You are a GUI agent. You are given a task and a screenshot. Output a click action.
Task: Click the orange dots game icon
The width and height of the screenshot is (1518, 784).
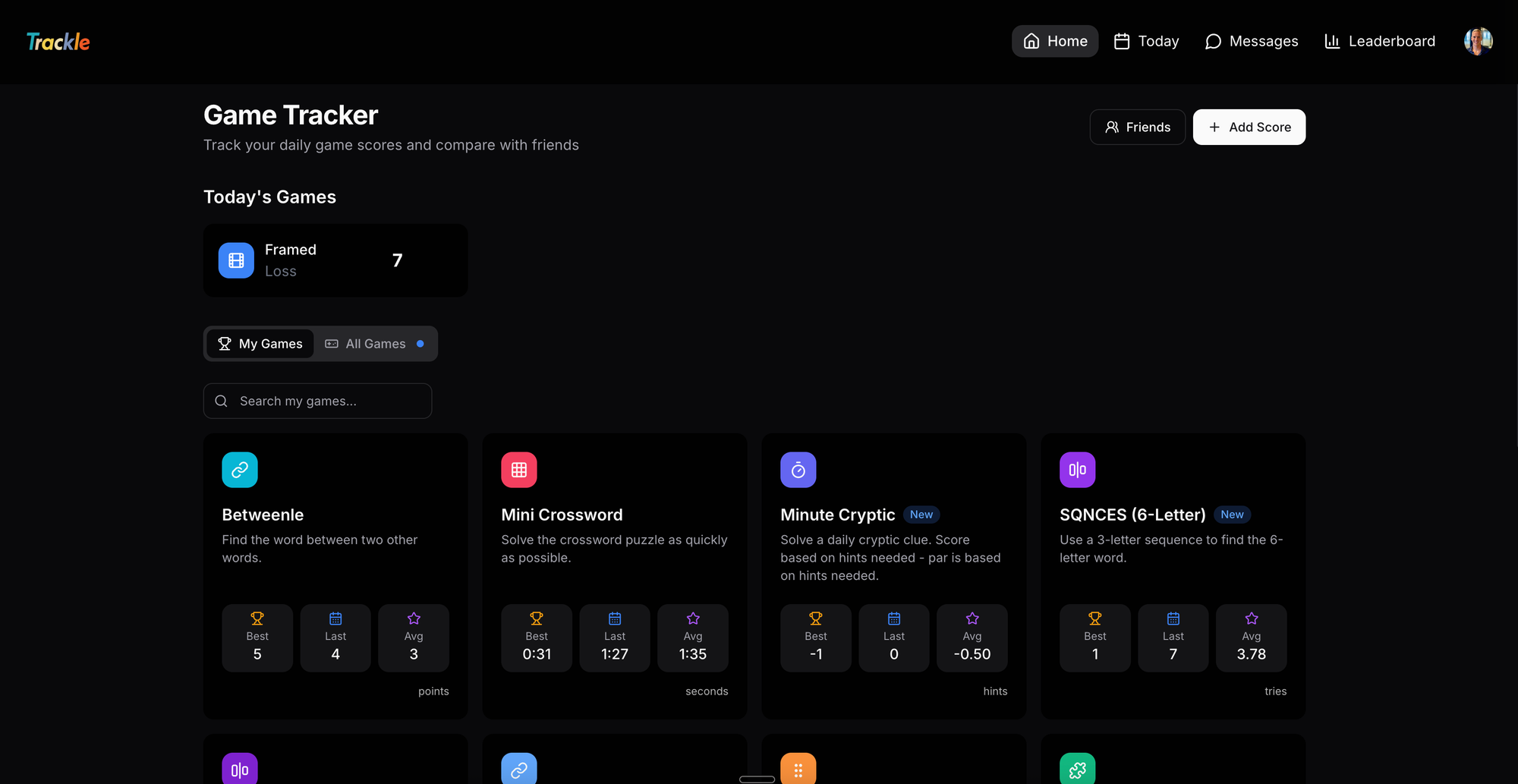[x=798, y=769]
